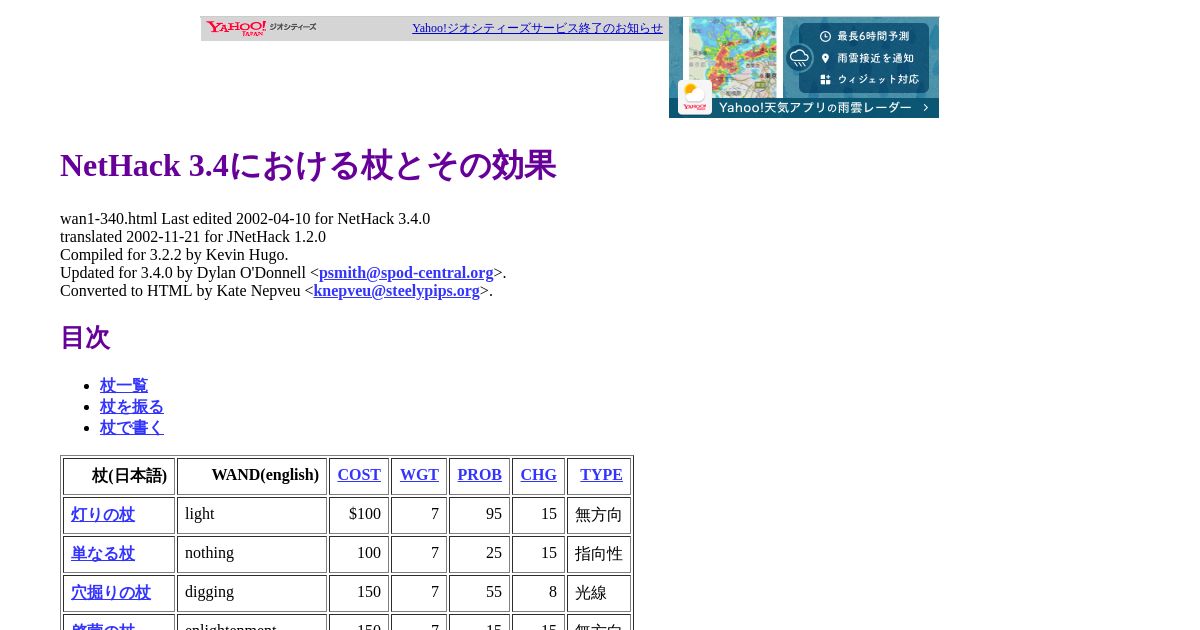Screen dimensions: 1200x630
Task: Open the rain radar map thumbnail in ad
Action: tap(733, 57)
